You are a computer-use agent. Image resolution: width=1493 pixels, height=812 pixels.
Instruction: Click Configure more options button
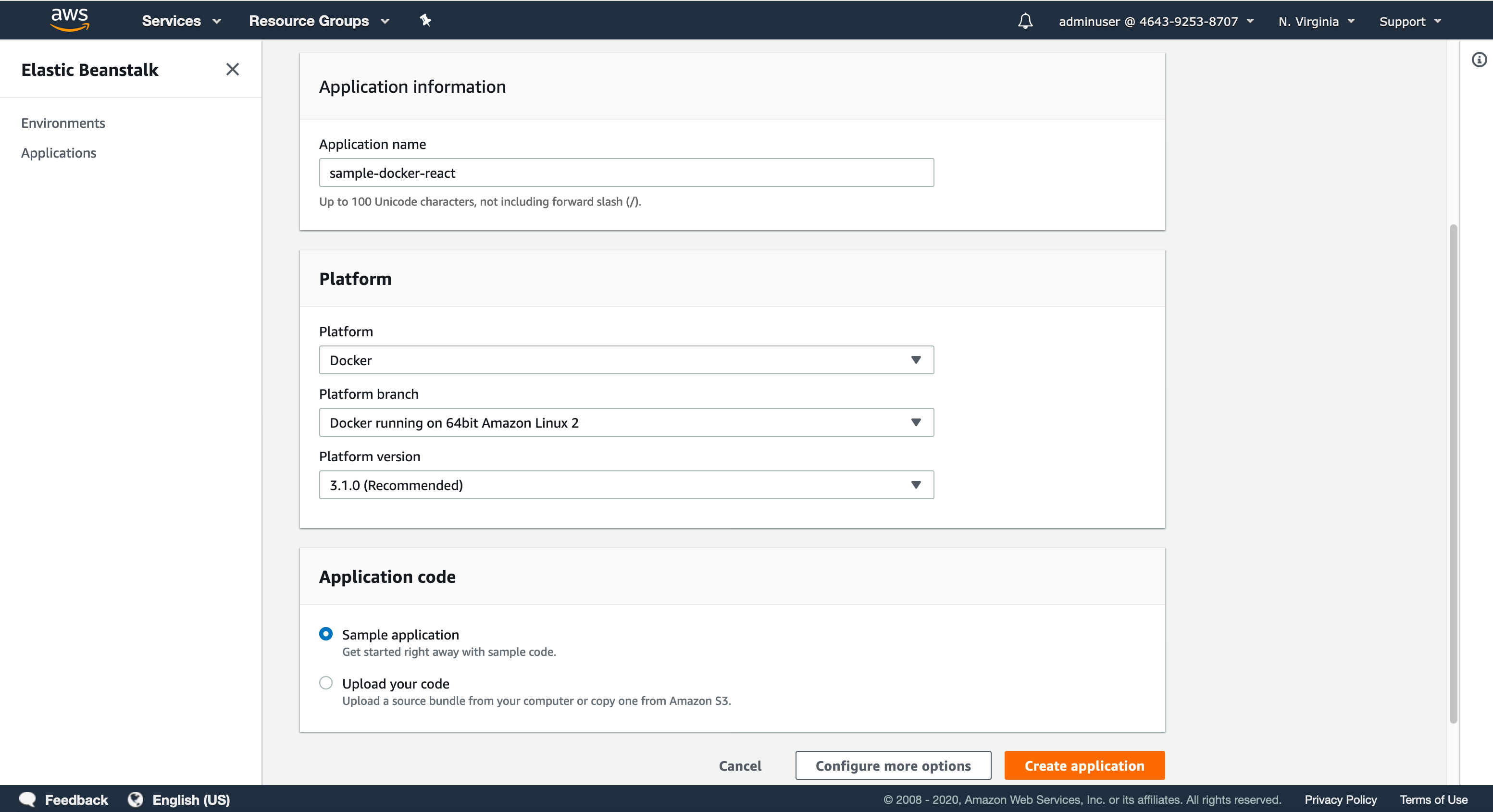893,766
